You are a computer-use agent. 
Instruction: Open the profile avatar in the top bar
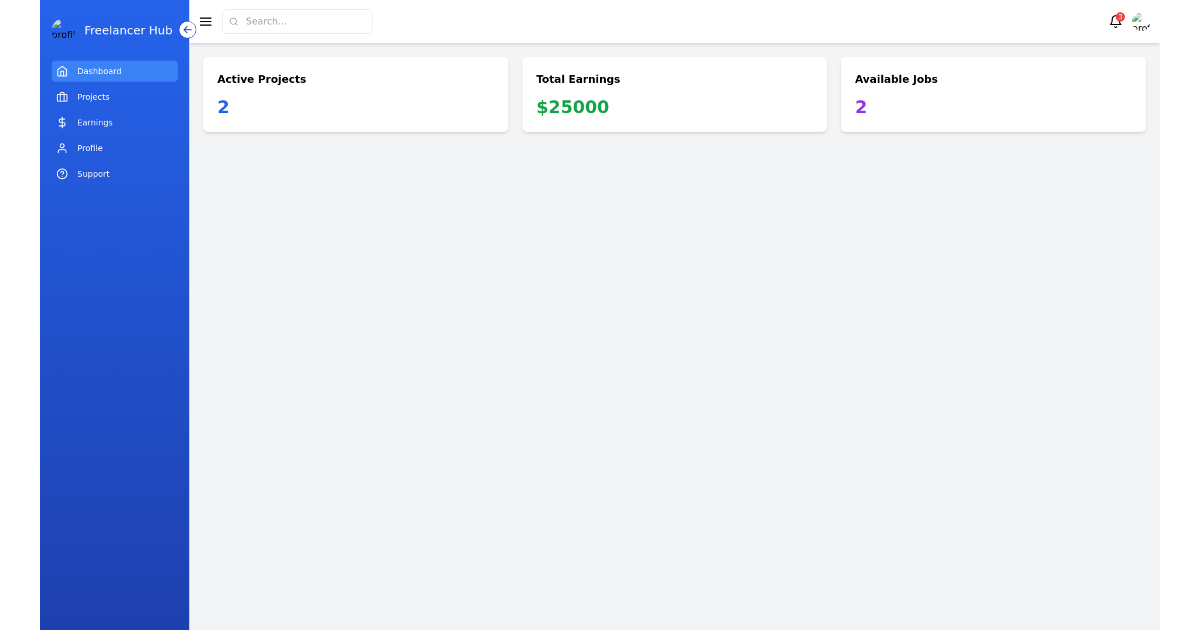1140,21
